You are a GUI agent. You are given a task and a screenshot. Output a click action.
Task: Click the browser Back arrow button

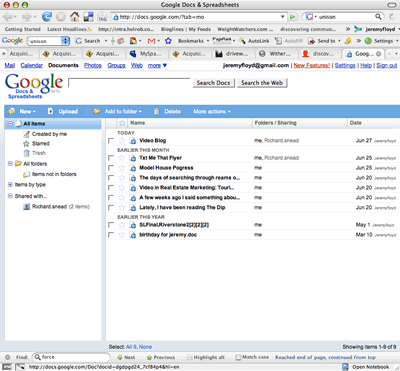point(8,17)
